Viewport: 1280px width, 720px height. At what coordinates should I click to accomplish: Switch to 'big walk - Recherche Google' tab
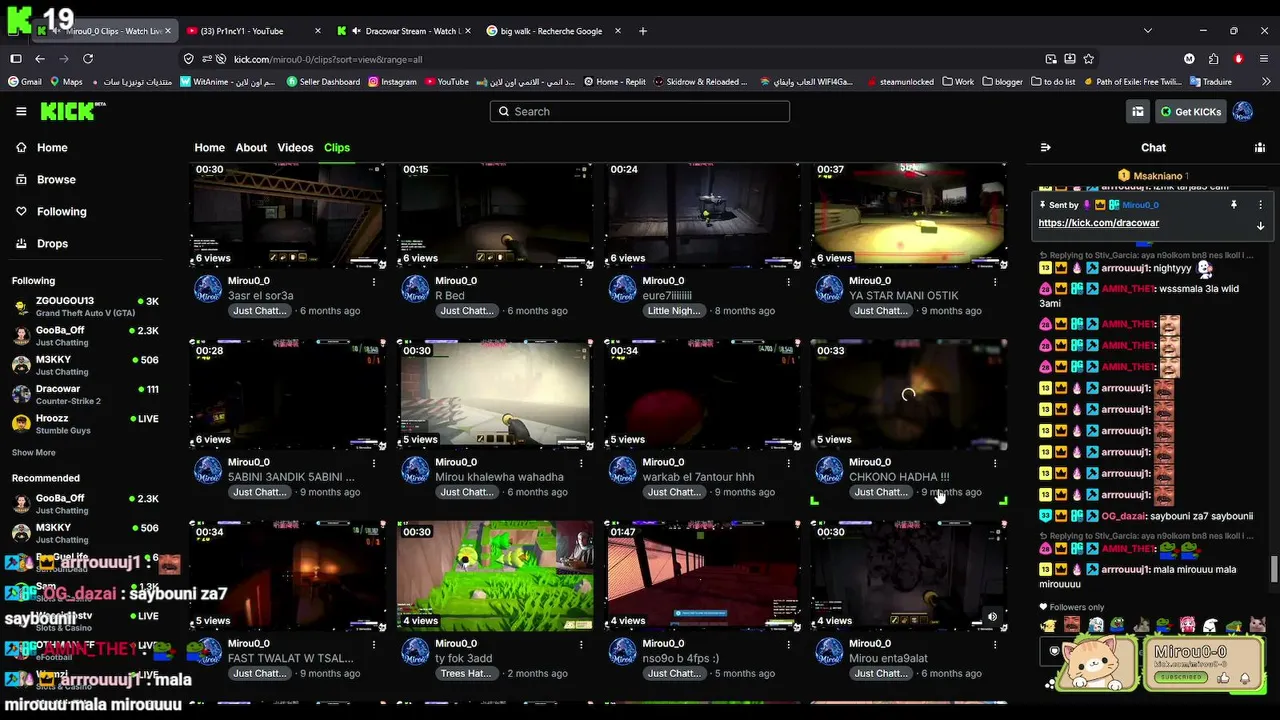click(x=553, y=31)
